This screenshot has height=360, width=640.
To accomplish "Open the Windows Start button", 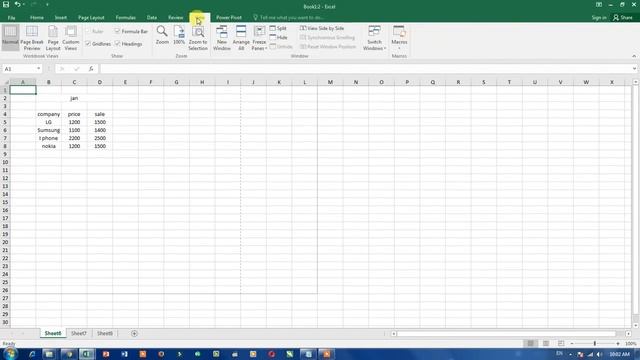I will click(10, 354).
